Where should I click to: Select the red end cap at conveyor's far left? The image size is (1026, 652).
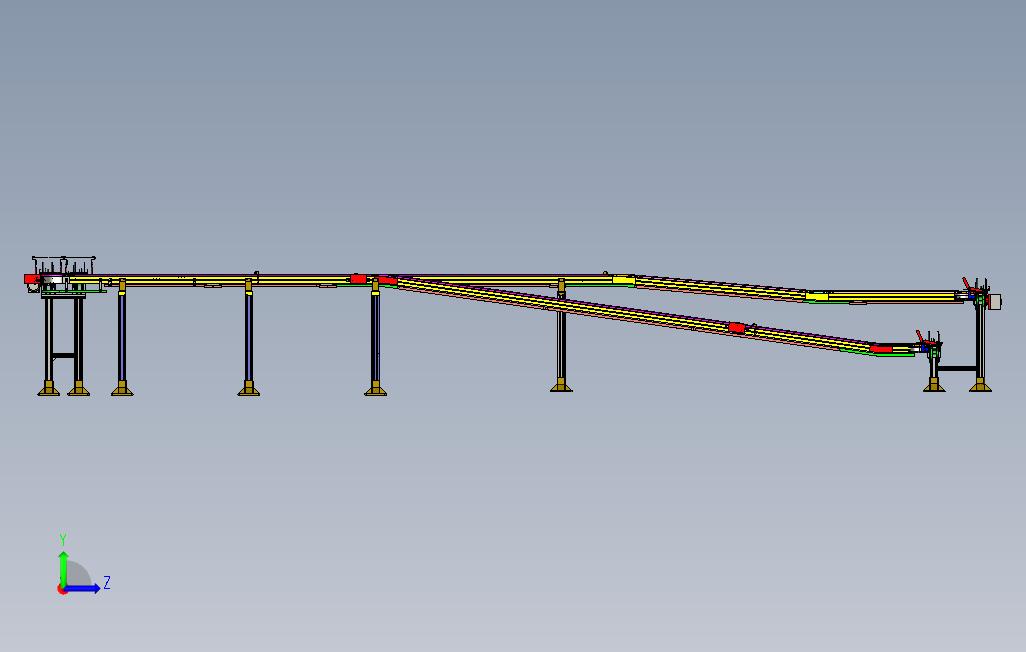coord(31,279)
